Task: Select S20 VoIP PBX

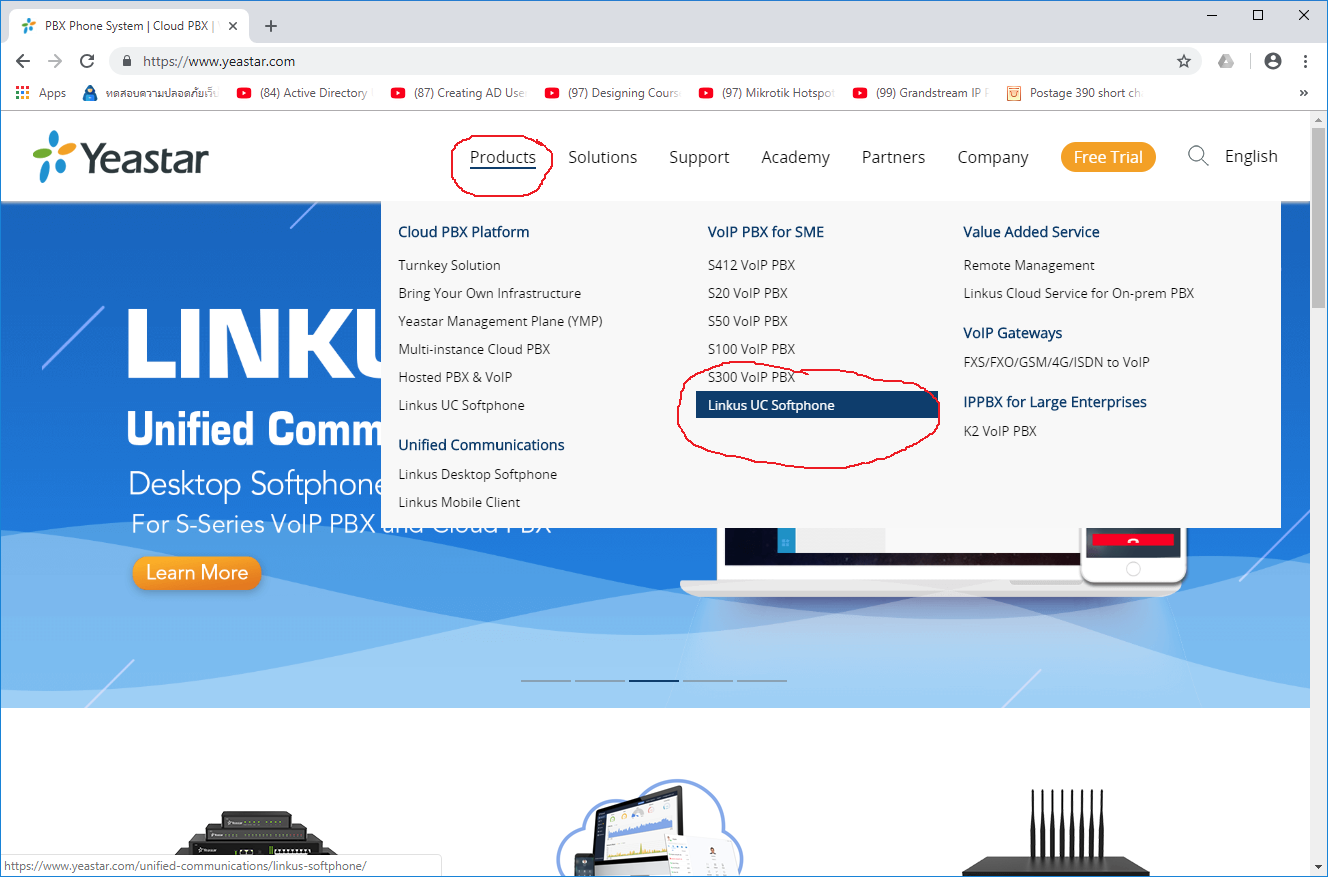Action: 748,293
